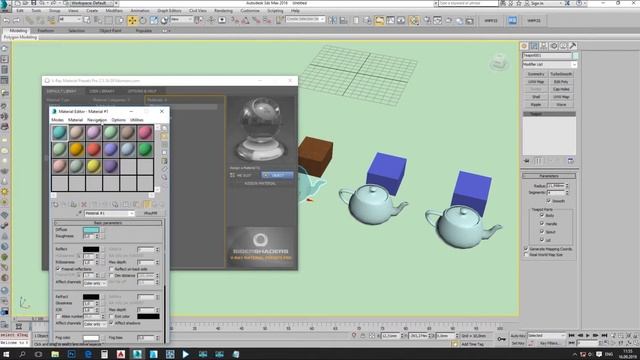The image size is (640, 360).
Task: Click the key mode toggle key icon
Action: [501, 339]
